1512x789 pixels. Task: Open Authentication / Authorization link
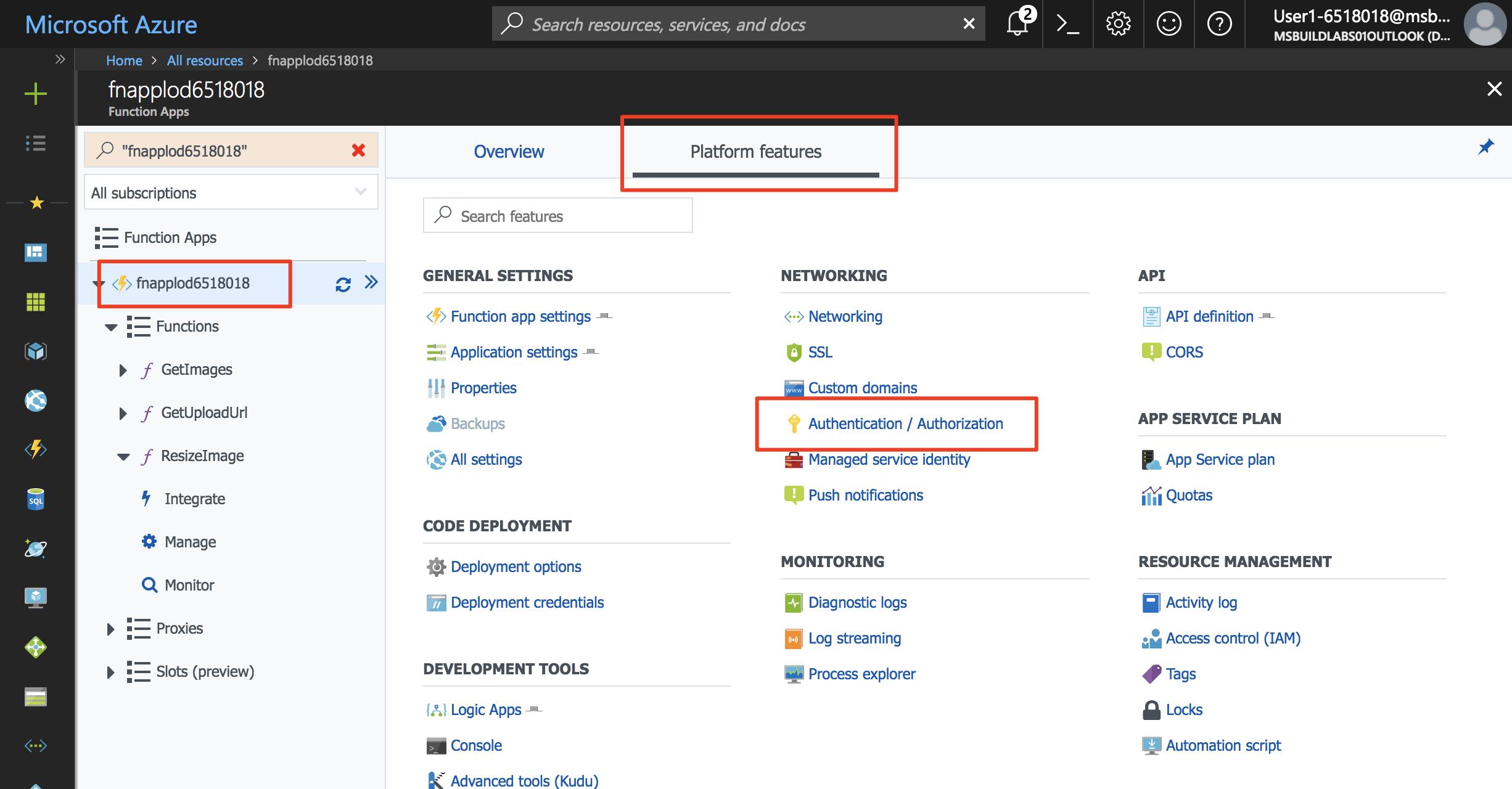905,423
